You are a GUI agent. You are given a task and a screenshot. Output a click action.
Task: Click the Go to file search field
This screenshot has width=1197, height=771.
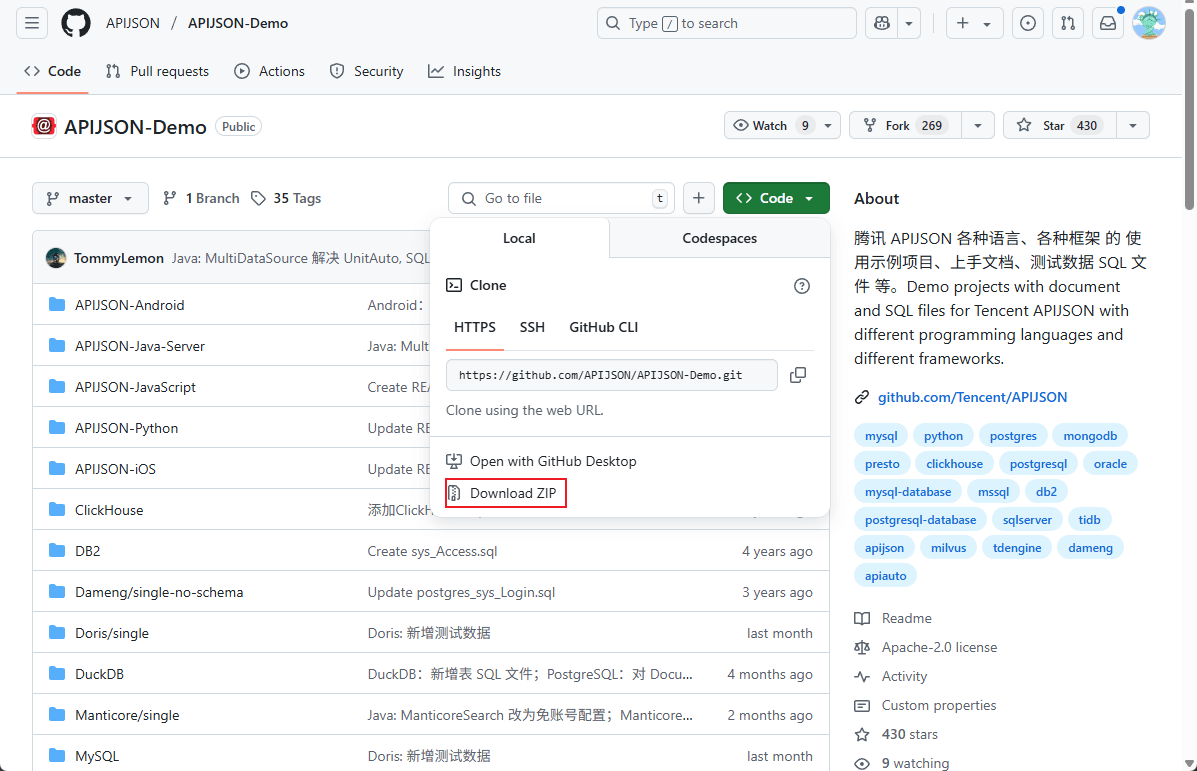(x=562, y=198)
